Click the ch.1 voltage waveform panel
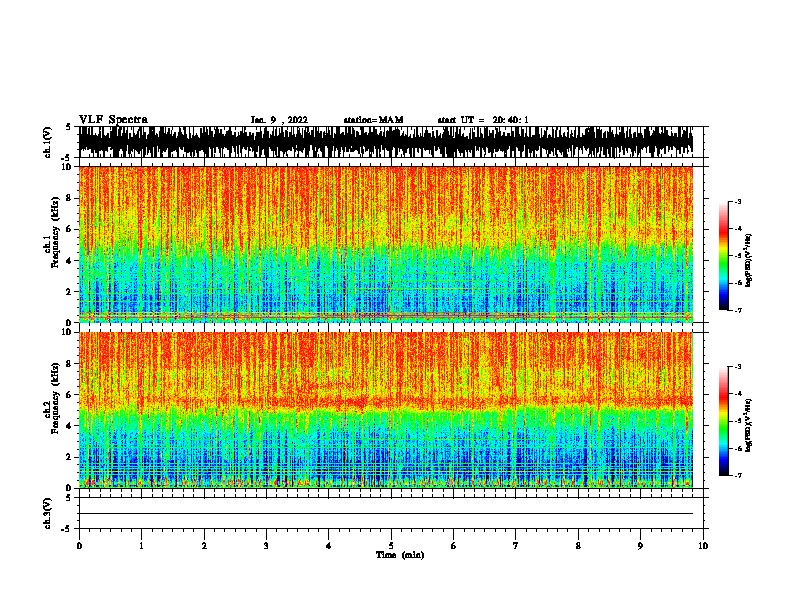792x612 pixels. pyautogui.click(x=386, y=142)
